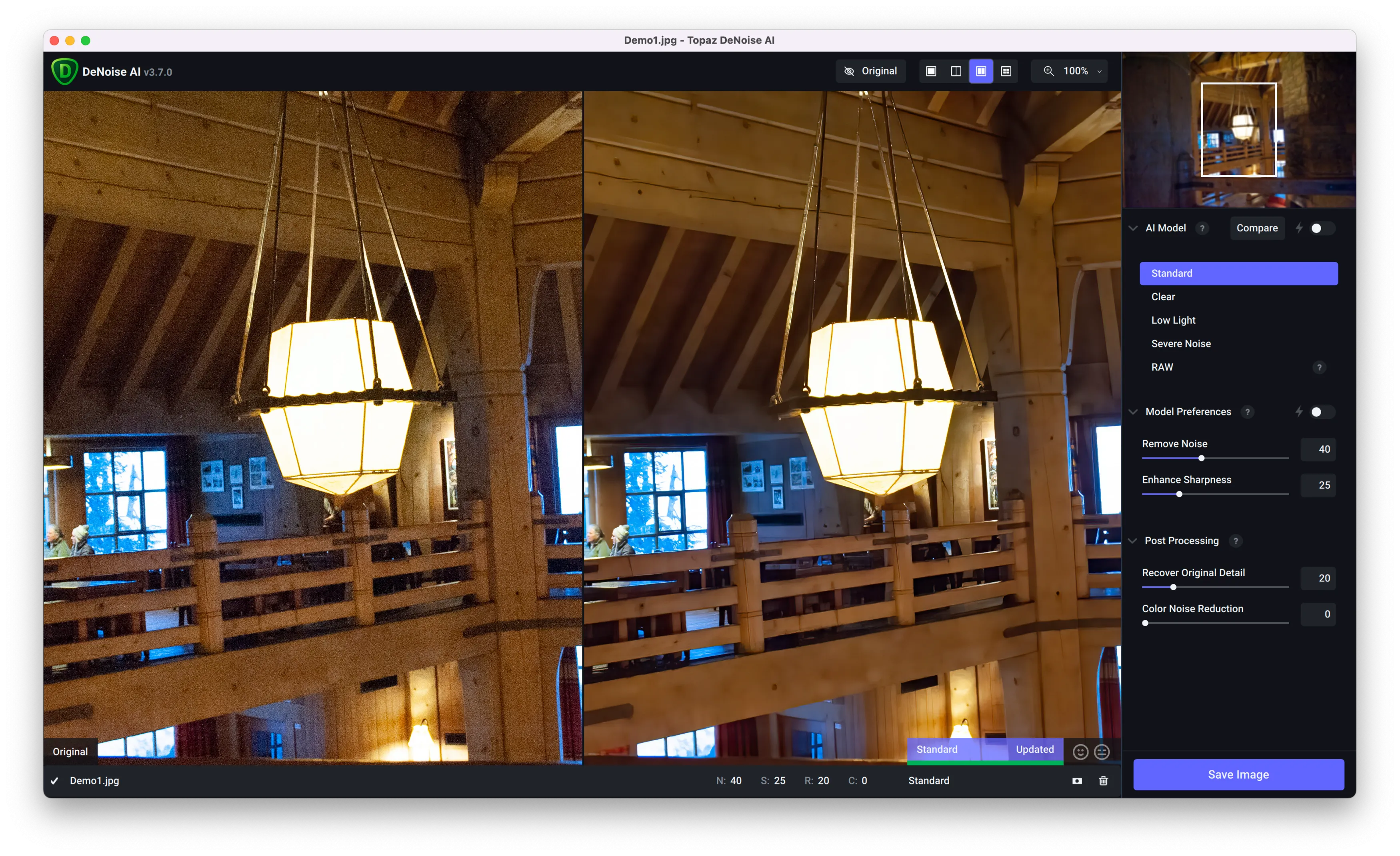
Task: Click the mask icon in bottom bar
Action: pos(1077,780)
